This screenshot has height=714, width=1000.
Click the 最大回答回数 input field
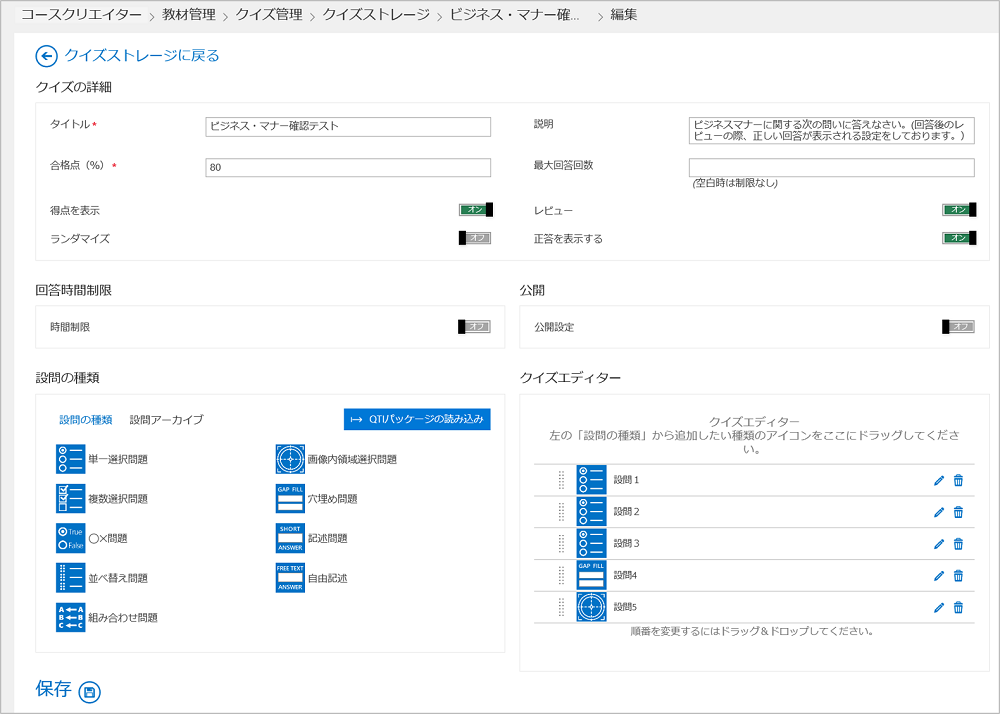click(x=831, y=167)
